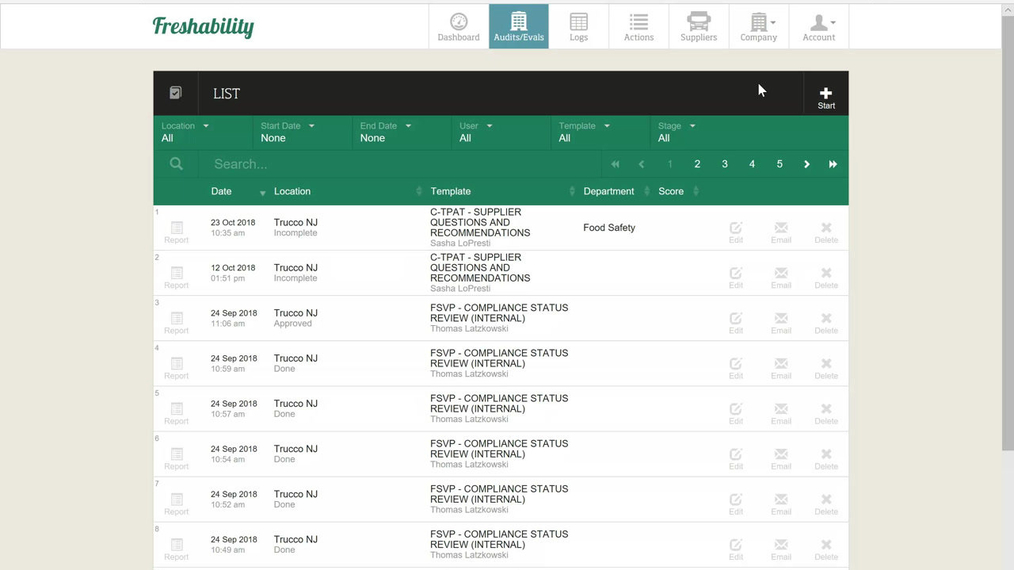Edit the 12 Oct 2018 audit
The width and height of the screenshot is (1014, 570).
(x=736, y=278)
